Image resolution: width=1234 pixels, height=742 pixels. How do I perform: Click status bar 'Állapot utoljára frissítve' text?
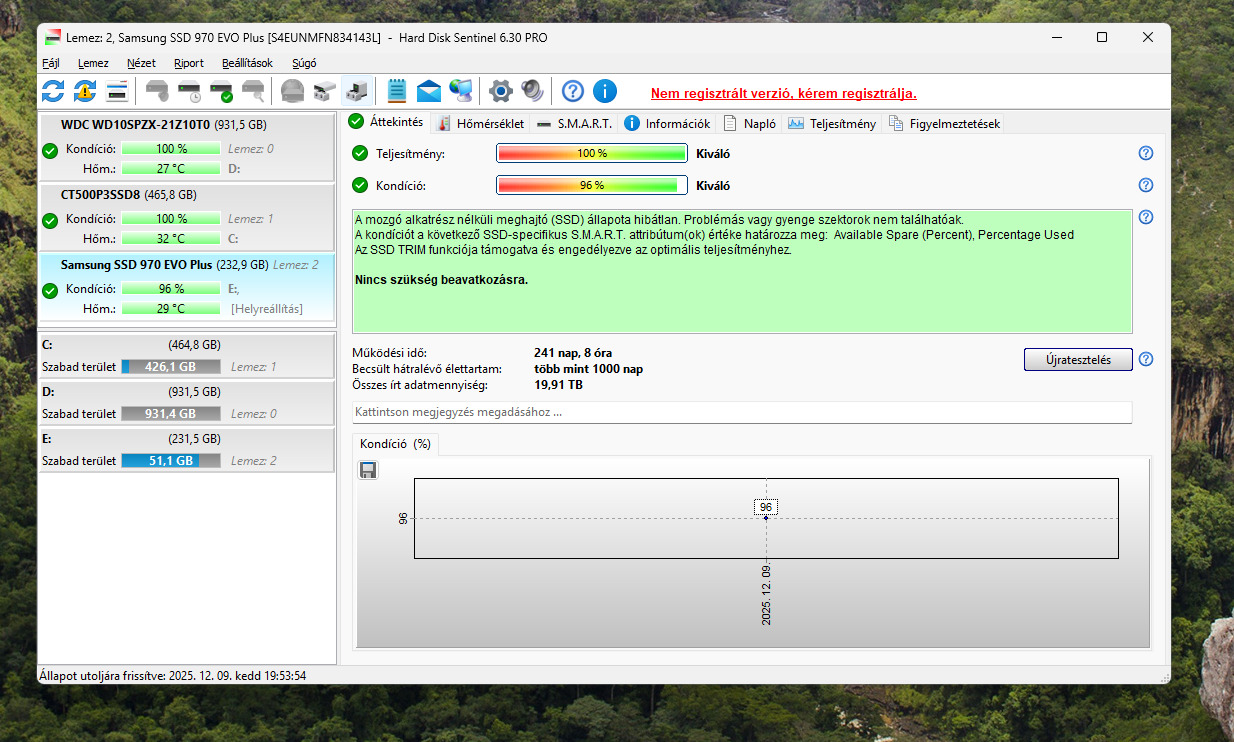coord(172,676)
